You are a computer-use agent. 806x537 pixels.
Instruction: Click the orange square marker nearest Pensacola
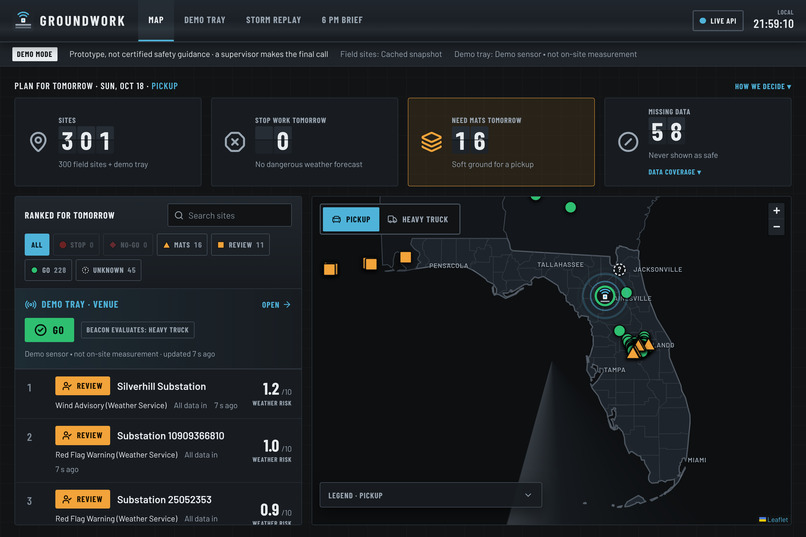coord(406,257)
